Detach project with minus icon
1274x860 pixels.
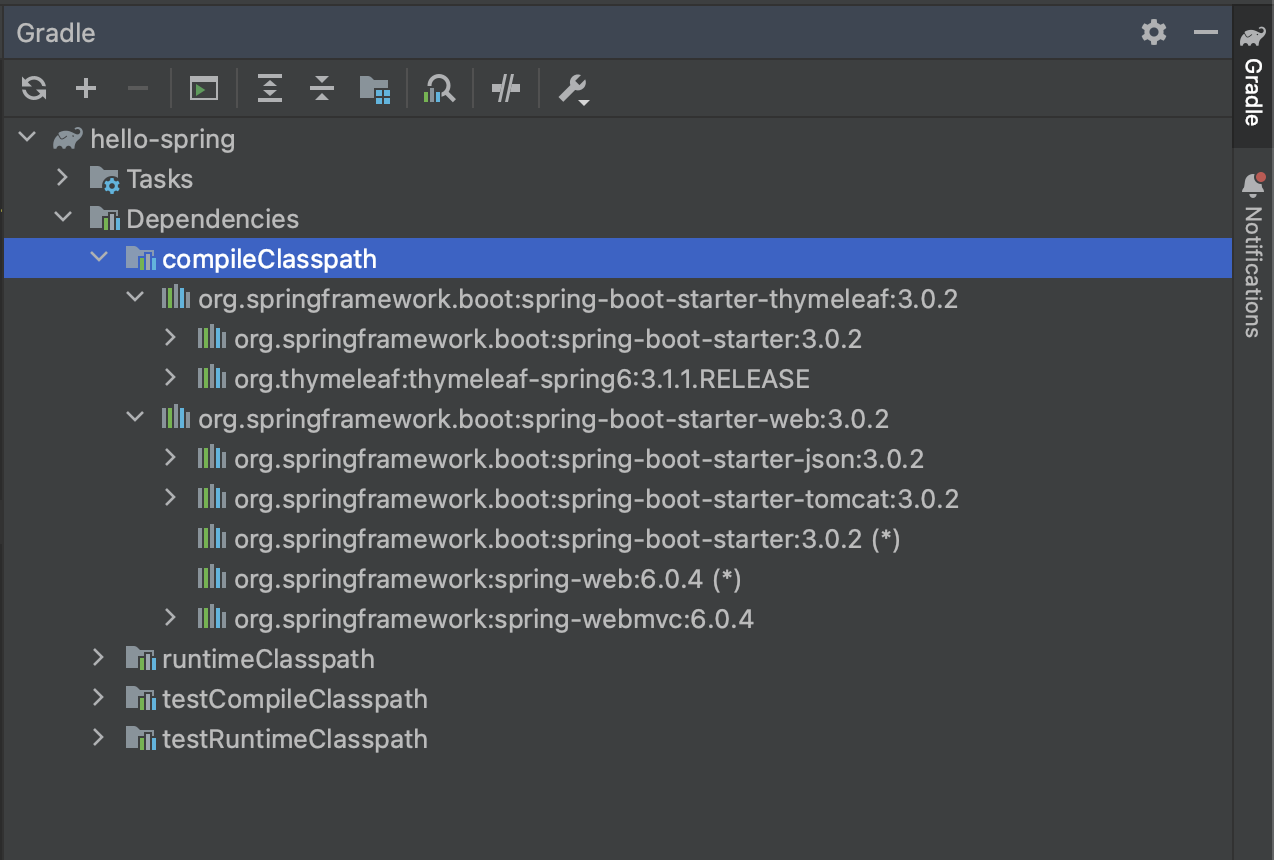(x=138, y=89)
